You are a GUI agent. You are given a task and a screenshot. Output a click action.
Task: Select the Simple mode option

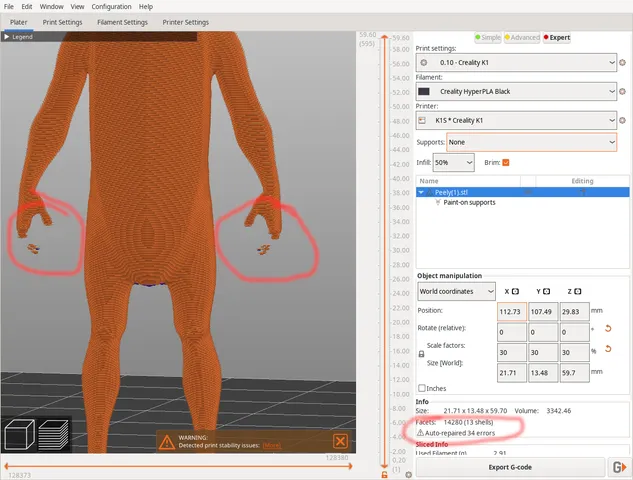pyautogui.click(x=490, y=37)
